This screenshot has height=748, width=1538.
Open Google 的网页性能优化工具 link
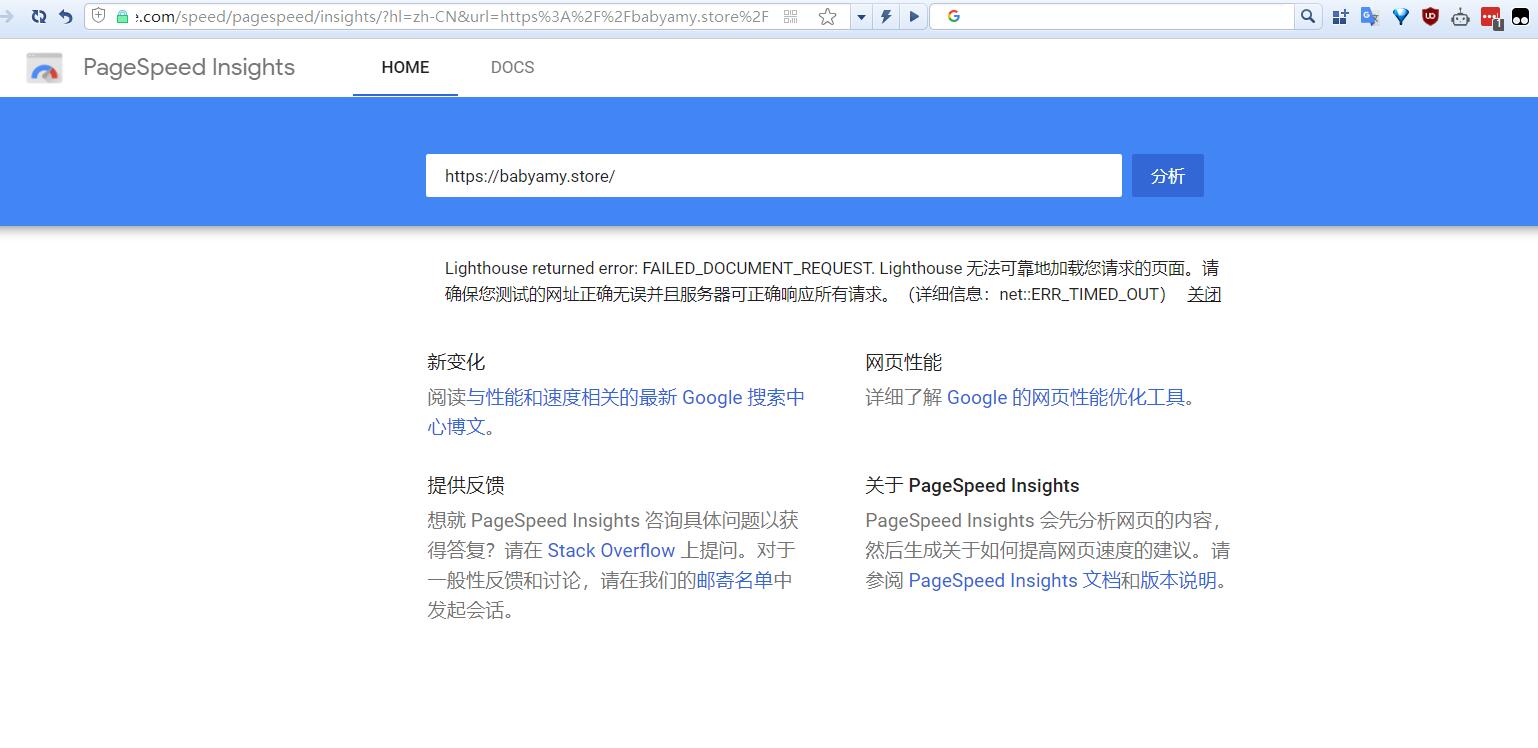(x=1066, y=397)
